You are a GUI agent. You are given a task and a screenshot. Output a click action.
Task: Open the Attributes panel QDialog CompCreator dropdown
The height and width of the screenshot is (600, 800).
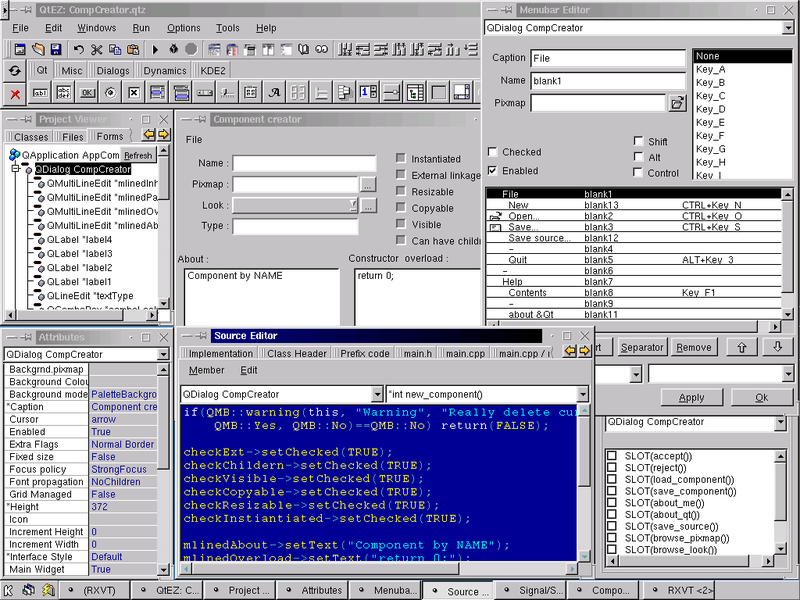163,354
